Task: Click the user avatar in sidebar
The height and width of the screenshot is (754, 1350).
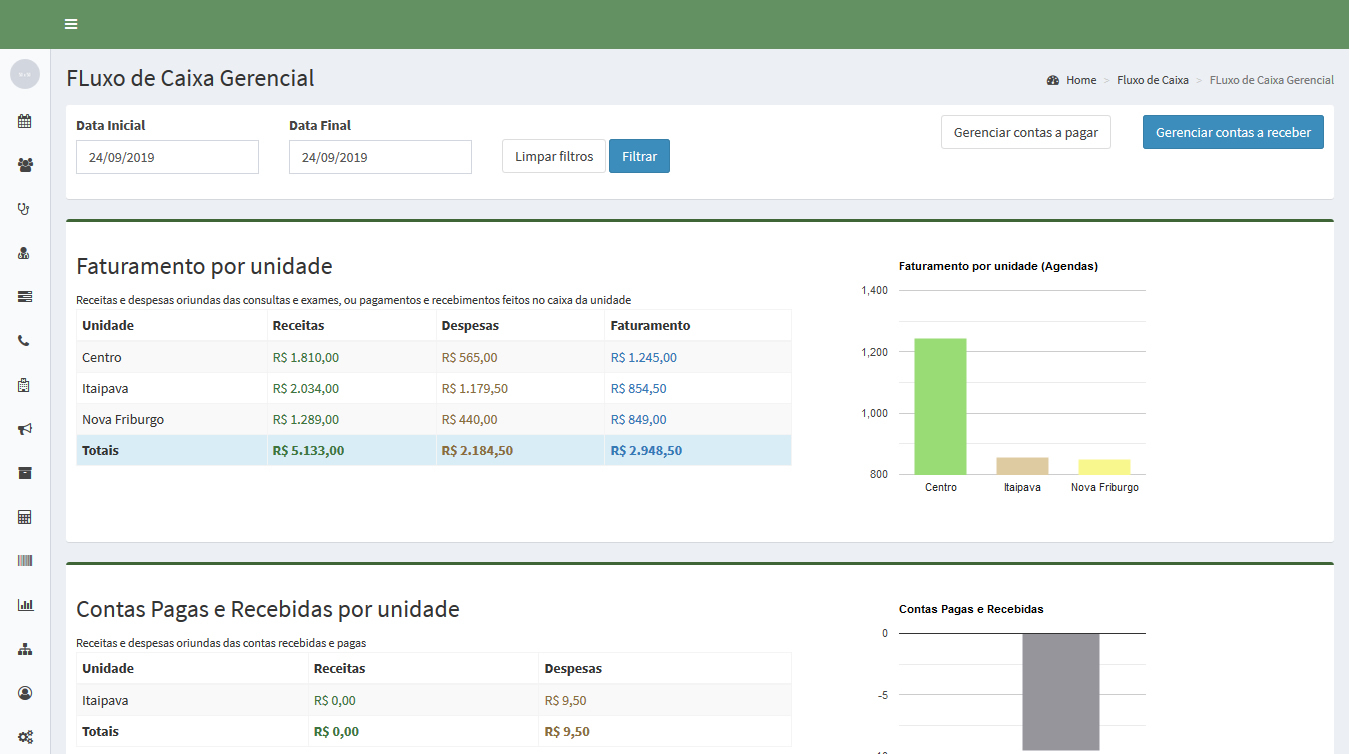Action: click(x=25, y=74)
